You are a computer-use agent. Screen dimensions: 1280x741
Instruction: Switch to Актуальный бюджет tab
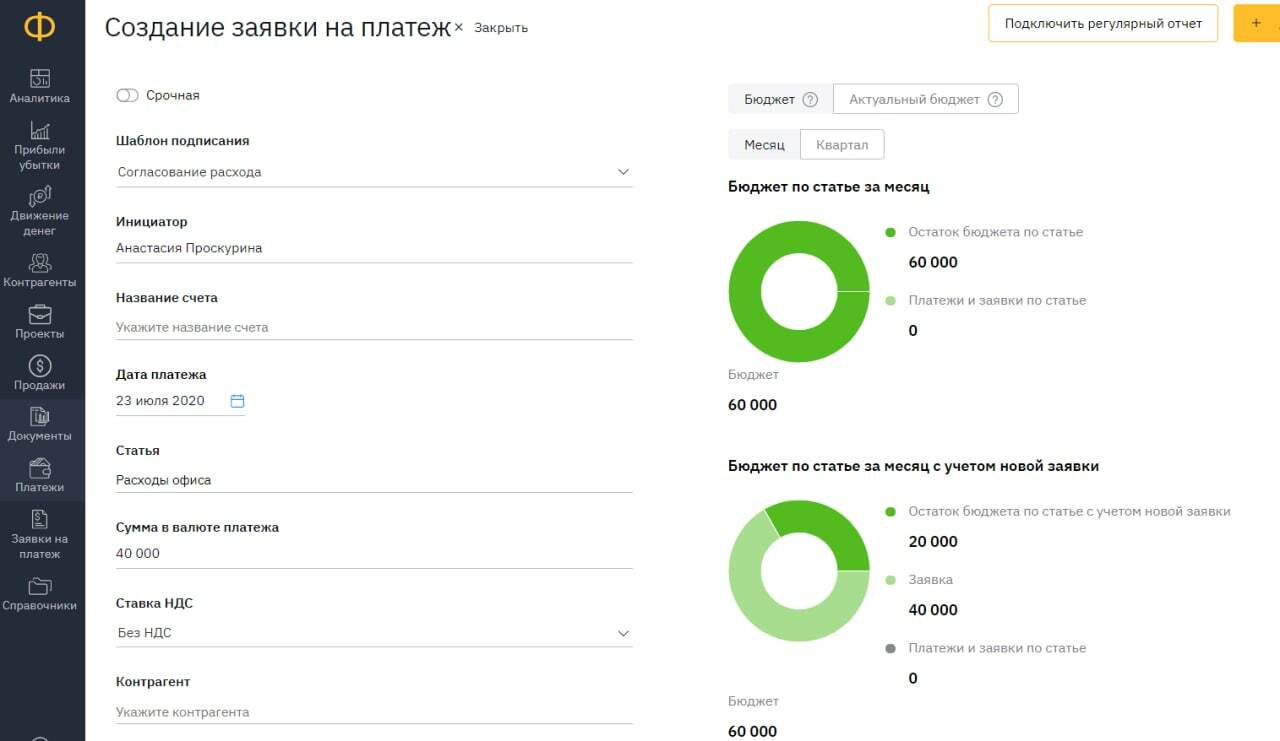coord(925,99)
